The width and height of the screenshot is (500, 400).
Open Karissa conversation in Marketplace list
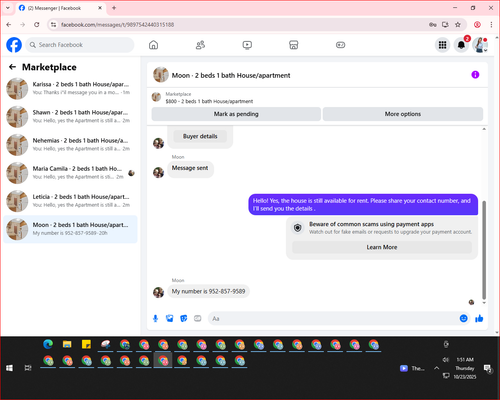(x=70, y=88)
